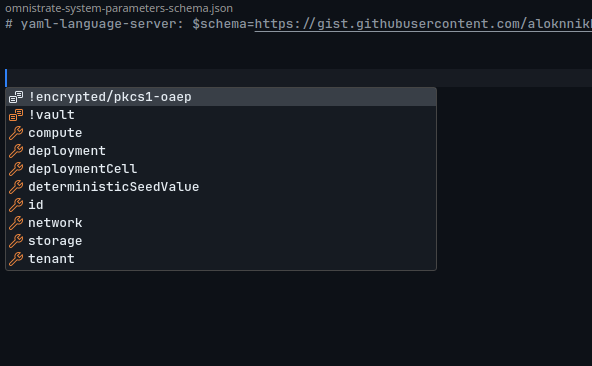Pick deploymentCell from the autocomplete list
This screenshot has height=366, width=592.
tap(221, 169)
